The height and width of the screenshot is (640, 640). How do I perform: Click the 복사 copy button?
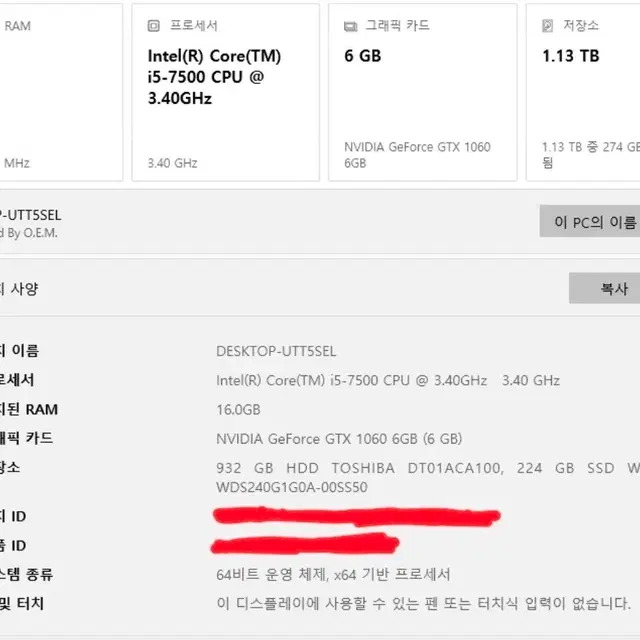pos(604,288)
